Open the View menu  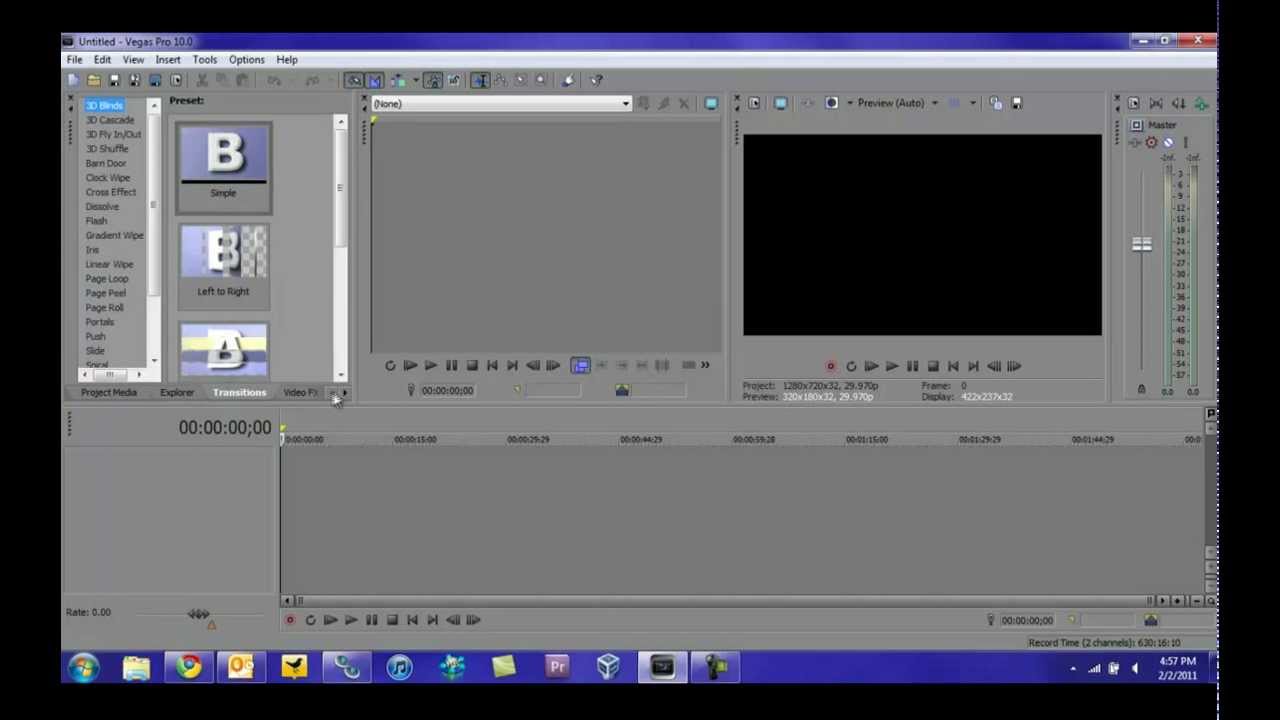(x=133, y=60)
